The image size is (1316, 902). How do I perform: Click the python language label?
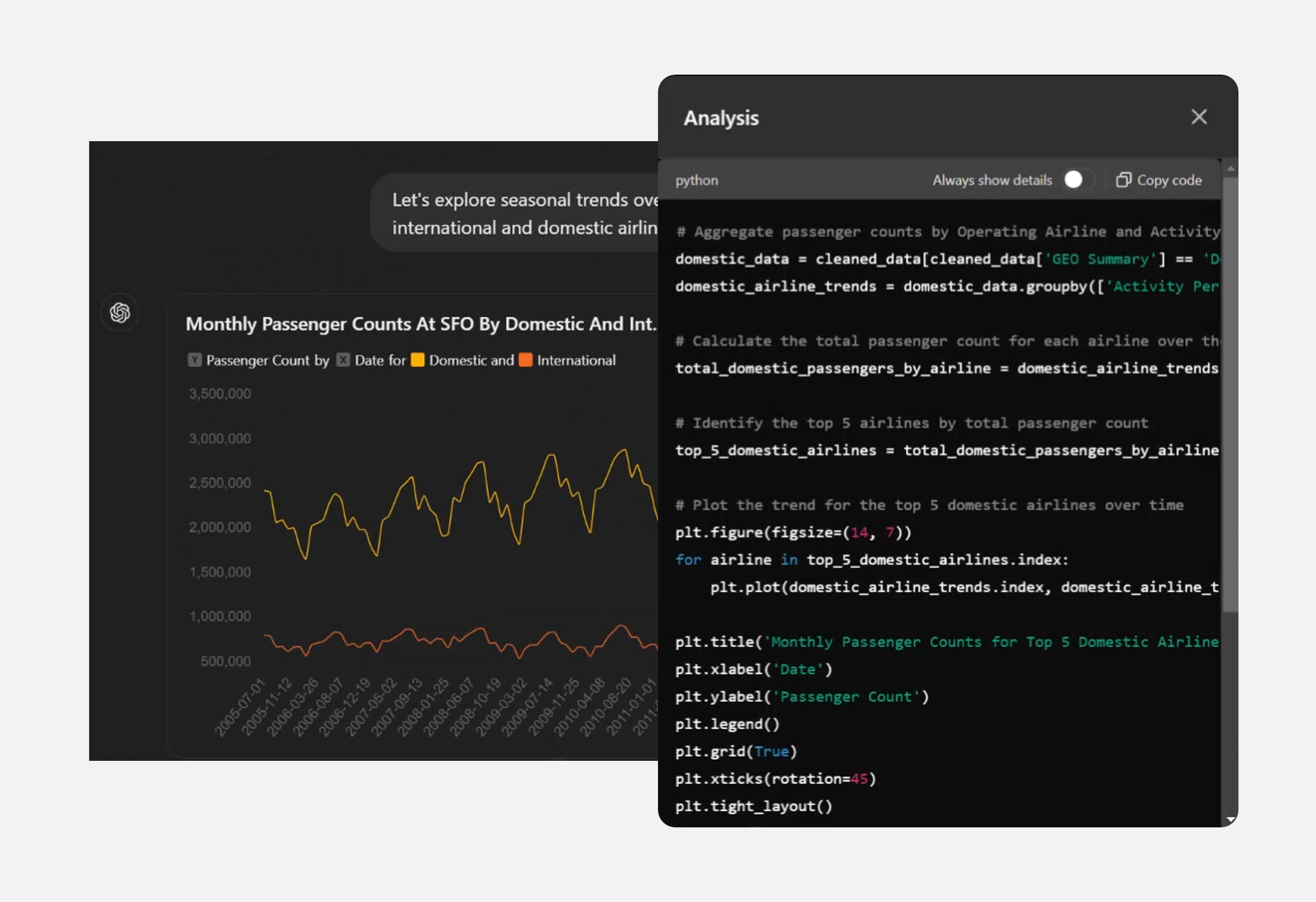pos(697,181)
